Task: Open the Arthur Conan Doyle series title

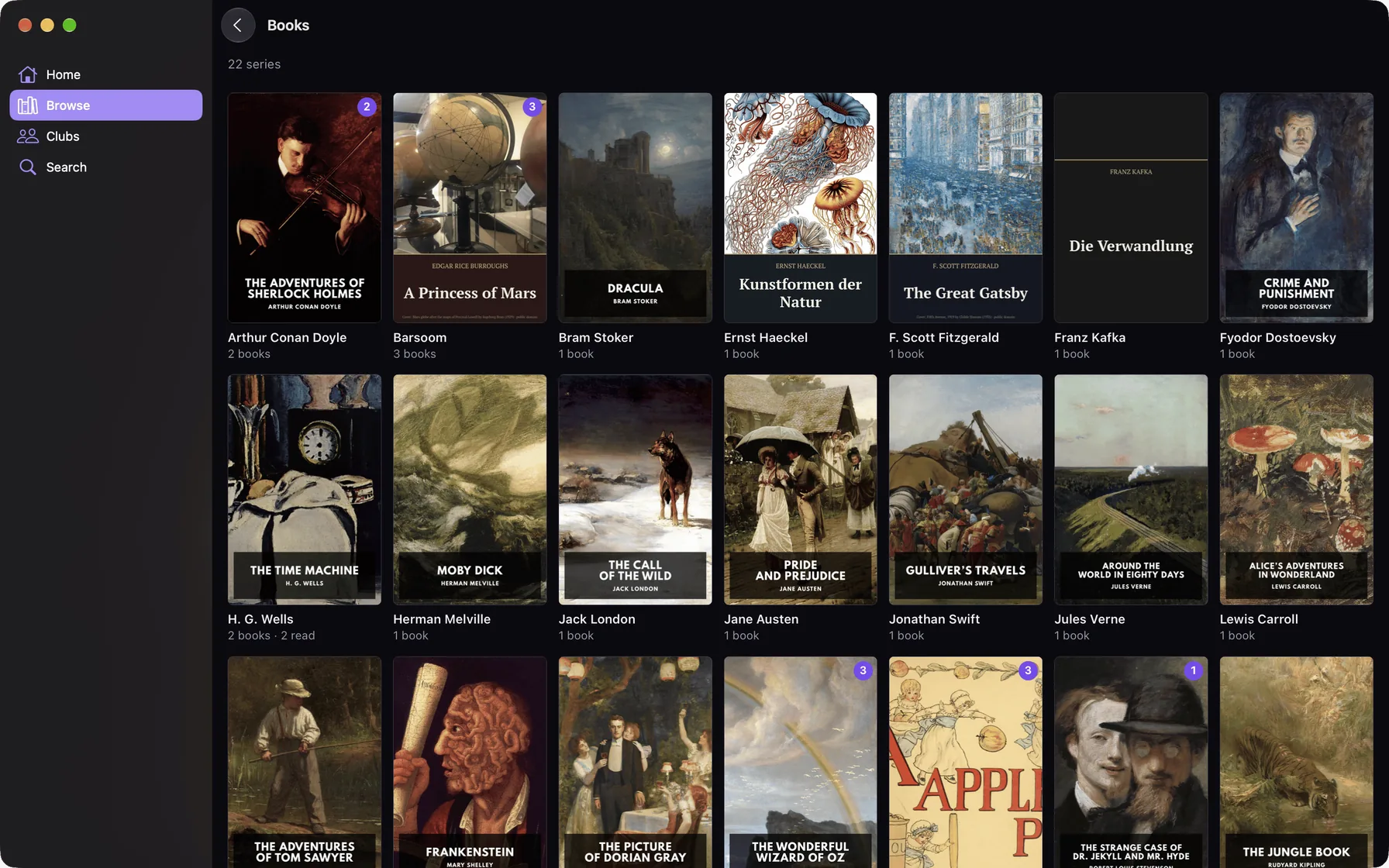Action: pos(287,338)
